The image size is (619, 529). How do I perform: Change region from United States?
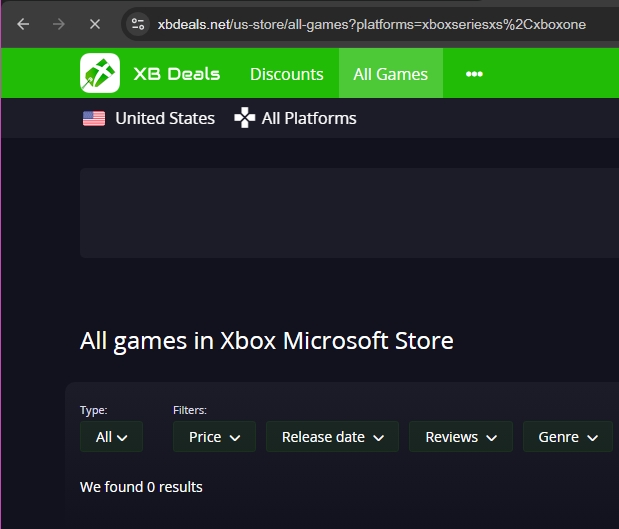tap(165, 118)
